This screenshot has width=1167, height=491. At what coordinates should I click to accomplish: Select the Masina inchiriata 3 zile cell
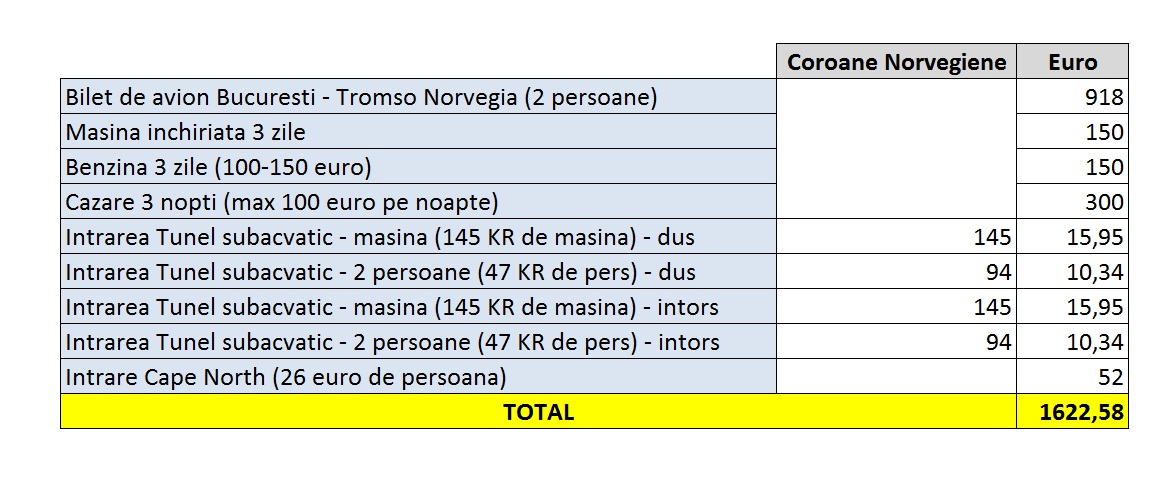click(x=418, y=132)
